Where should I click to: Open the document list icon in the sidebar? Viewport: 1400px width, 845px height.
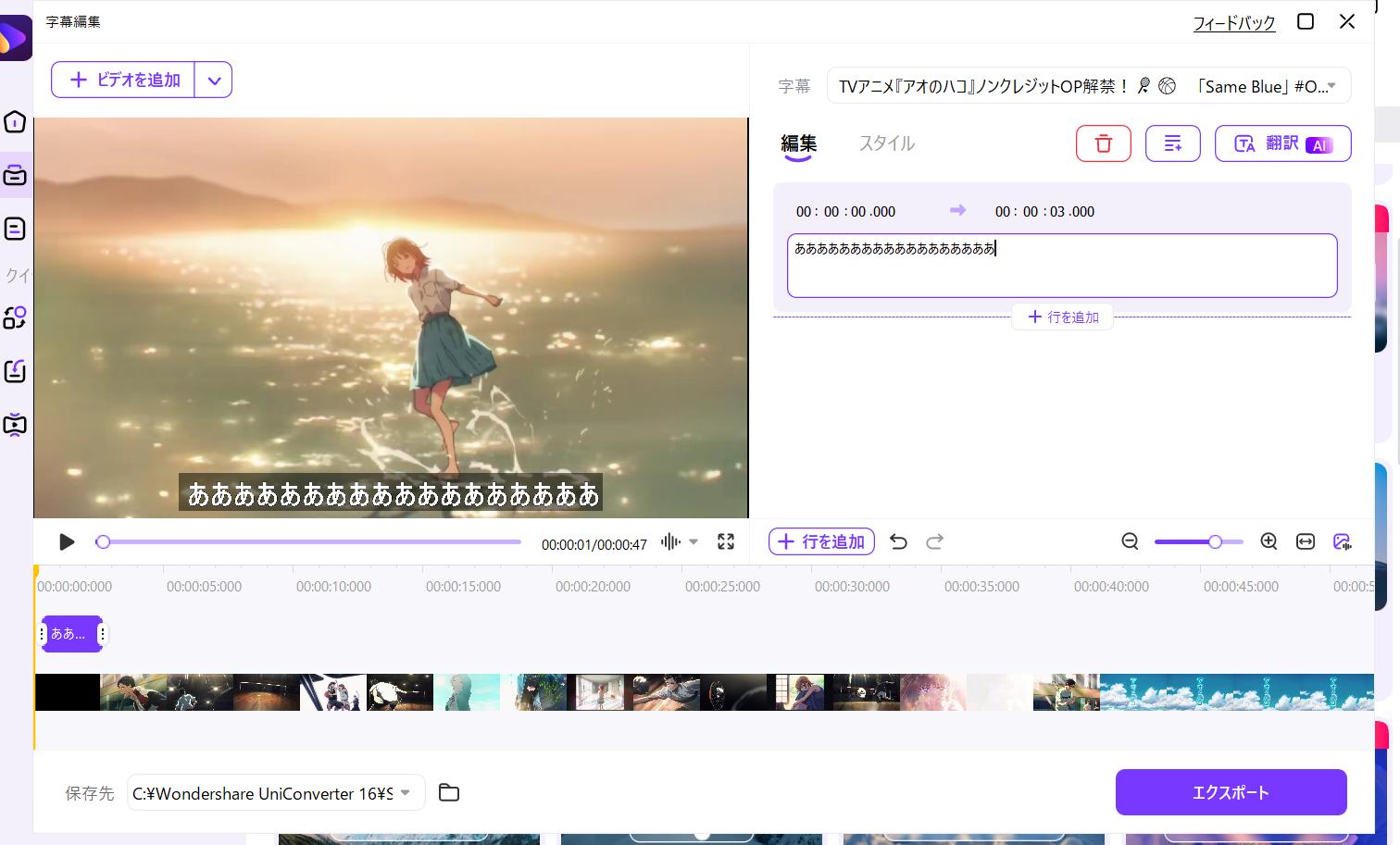tap(15, 229)
